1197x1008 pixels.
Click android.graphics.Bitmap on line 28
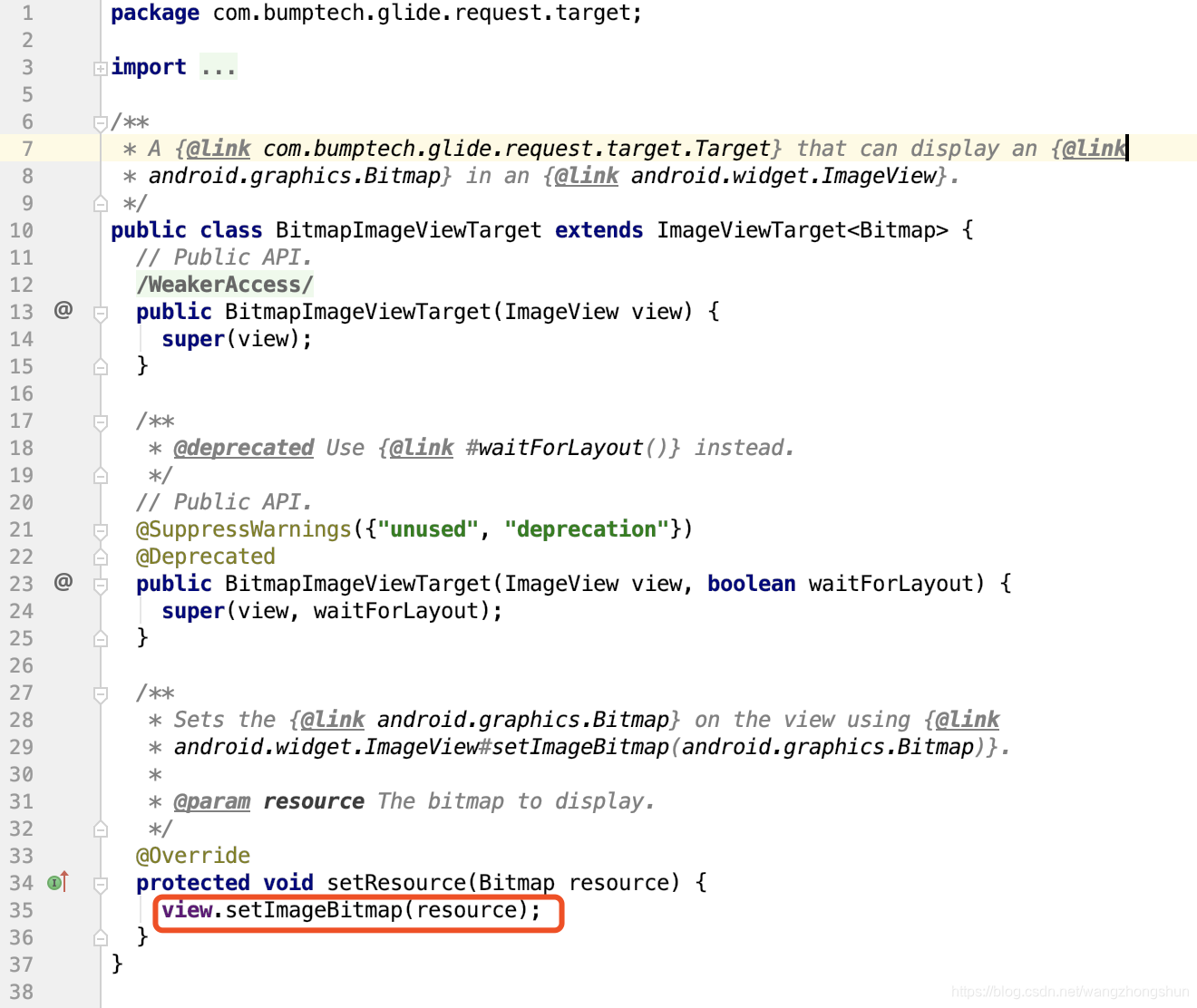pos(523,720)
